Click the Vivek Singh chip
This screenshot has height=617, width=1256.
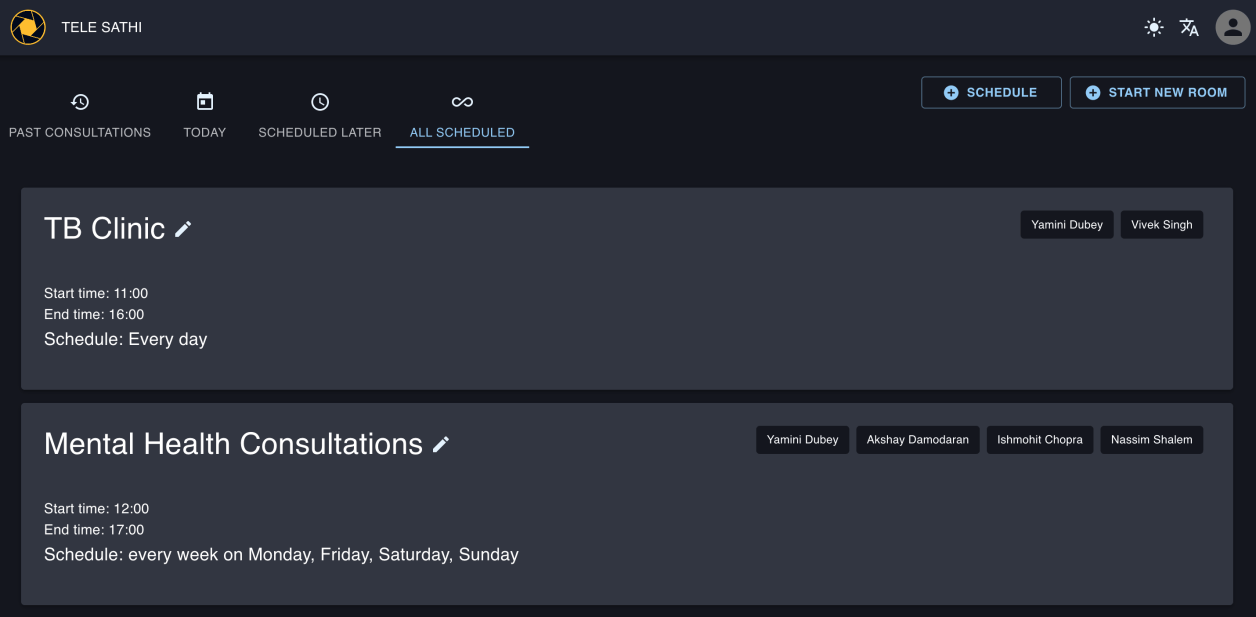pos(1162,225)
